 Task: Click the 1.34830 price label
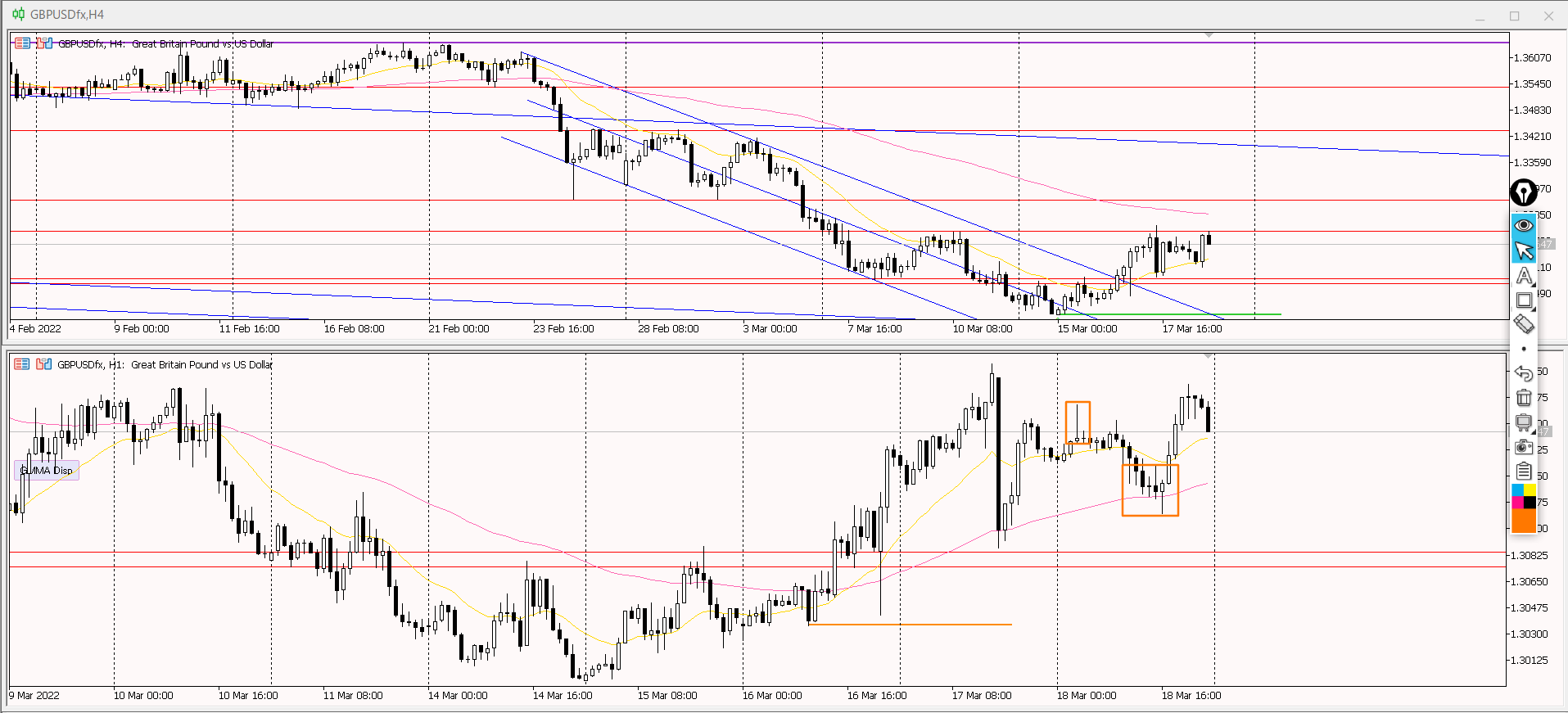pyautogui.click(x=1533, y=110)
